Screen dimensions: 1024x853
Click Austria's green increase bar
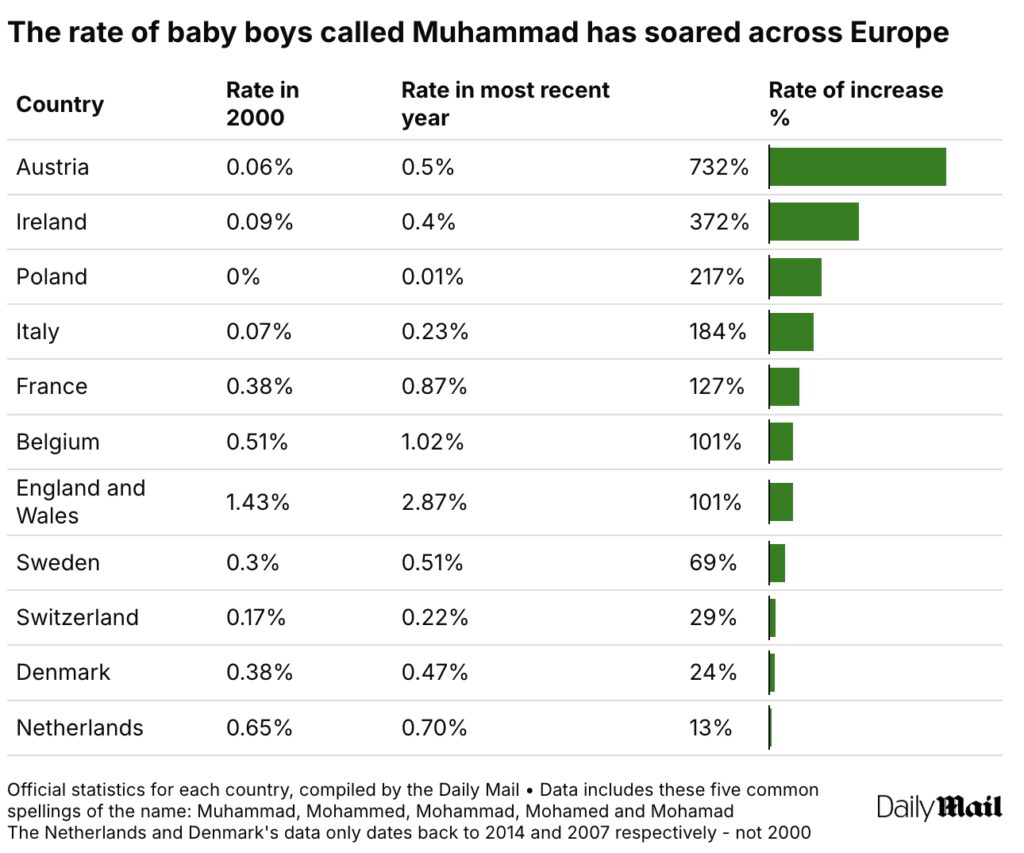pyautogui.click(x=857, y=167)
